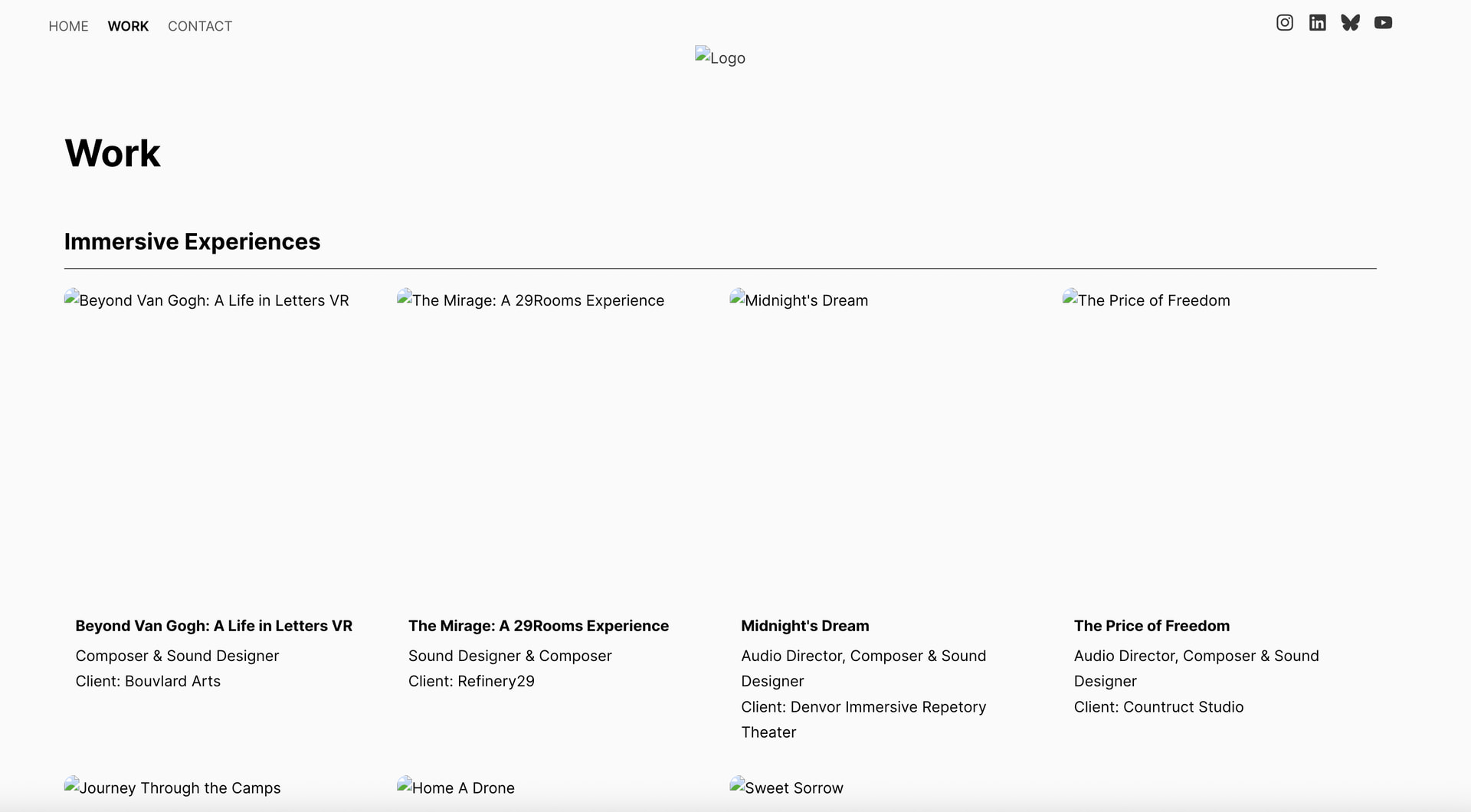Open Journey Through the Camps thumbnail

pyautogui.click(x=173, y=788)
